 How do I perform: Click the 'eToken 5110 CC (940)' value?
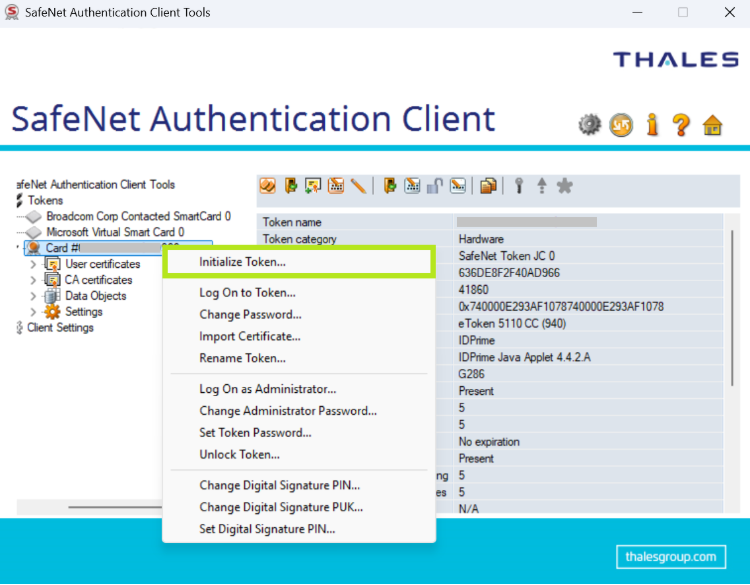click(x=512, y=323)
